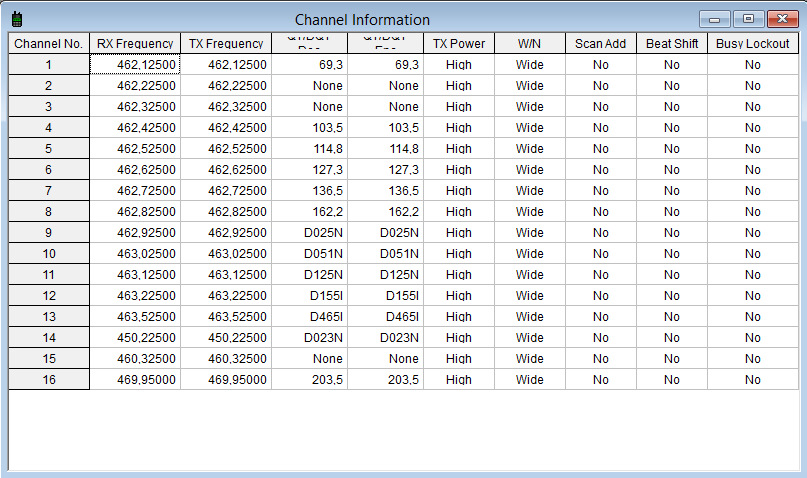
Task: Select the channel 16 row header
Action: [49, 380]
